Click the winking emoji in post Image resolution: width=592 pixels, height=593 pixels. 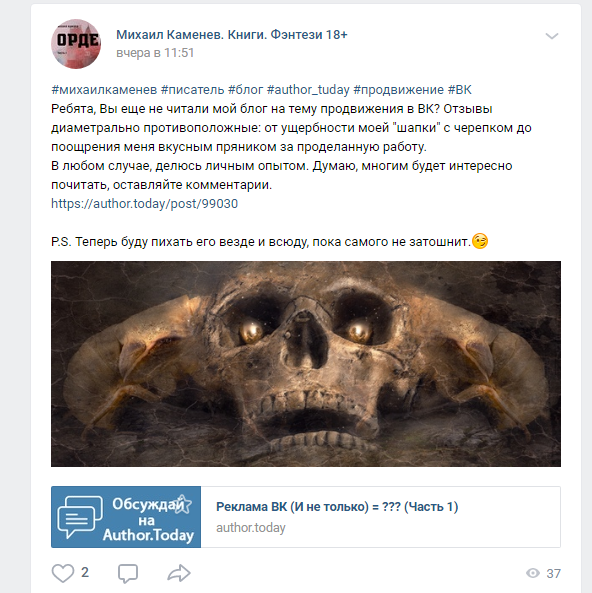pyautogui.click(x=480, y=241)
